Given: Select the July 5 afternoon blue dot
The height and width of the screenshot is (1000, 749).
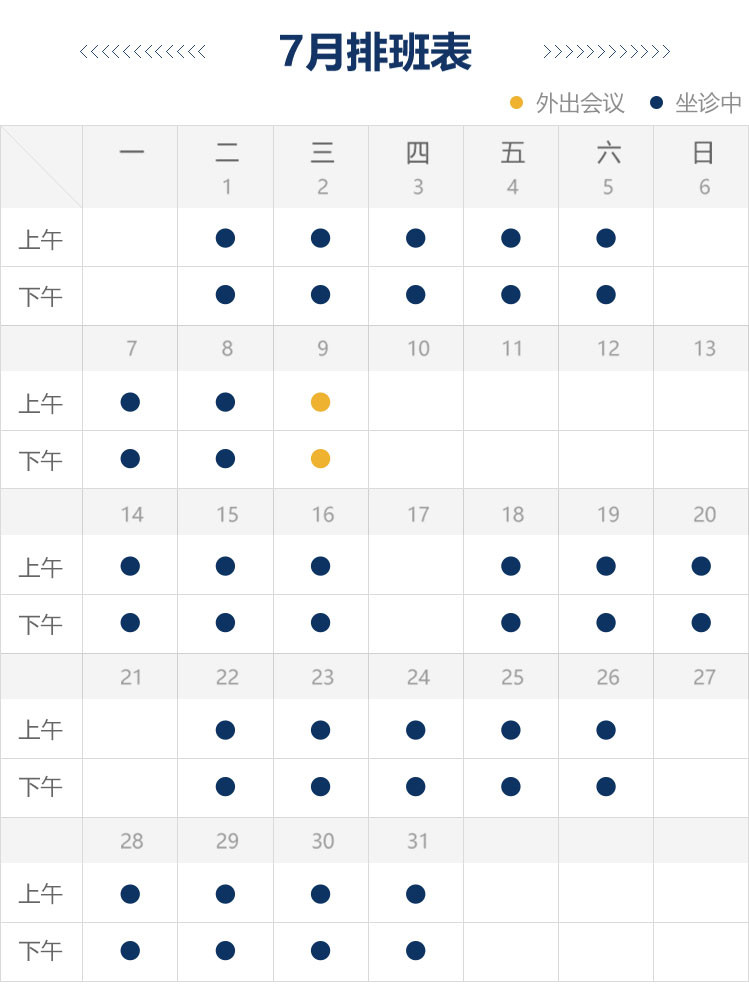Looking at the screenshot, I should click(605, 295).
